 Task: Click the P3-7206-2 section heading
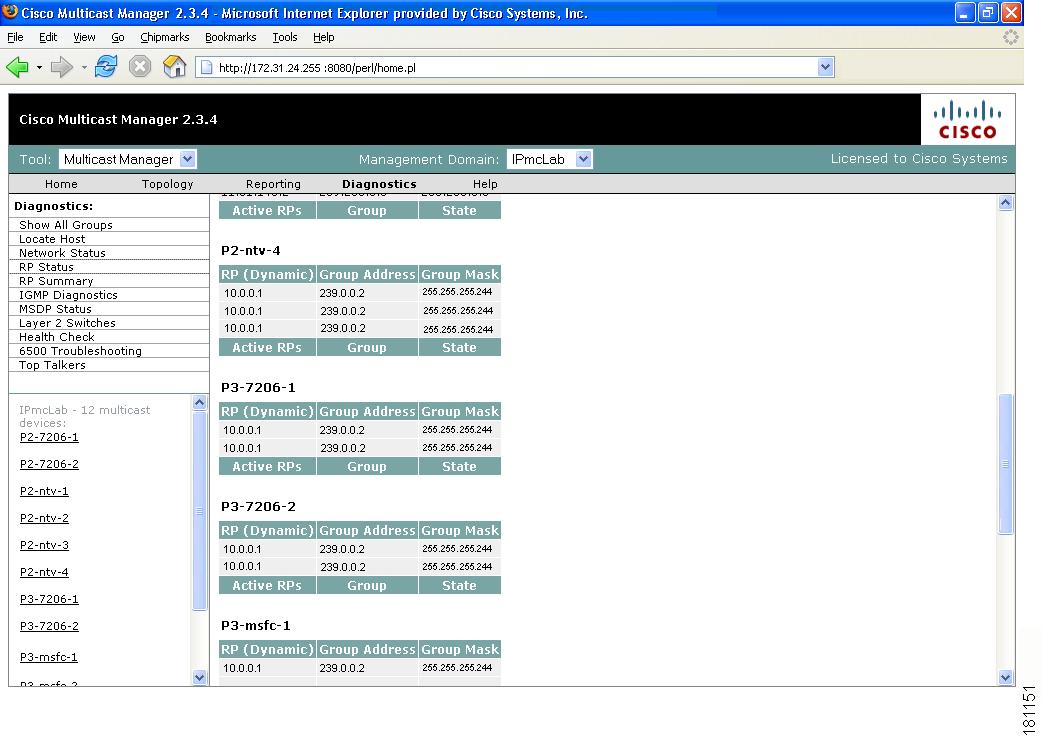click(x=258, y=507)
